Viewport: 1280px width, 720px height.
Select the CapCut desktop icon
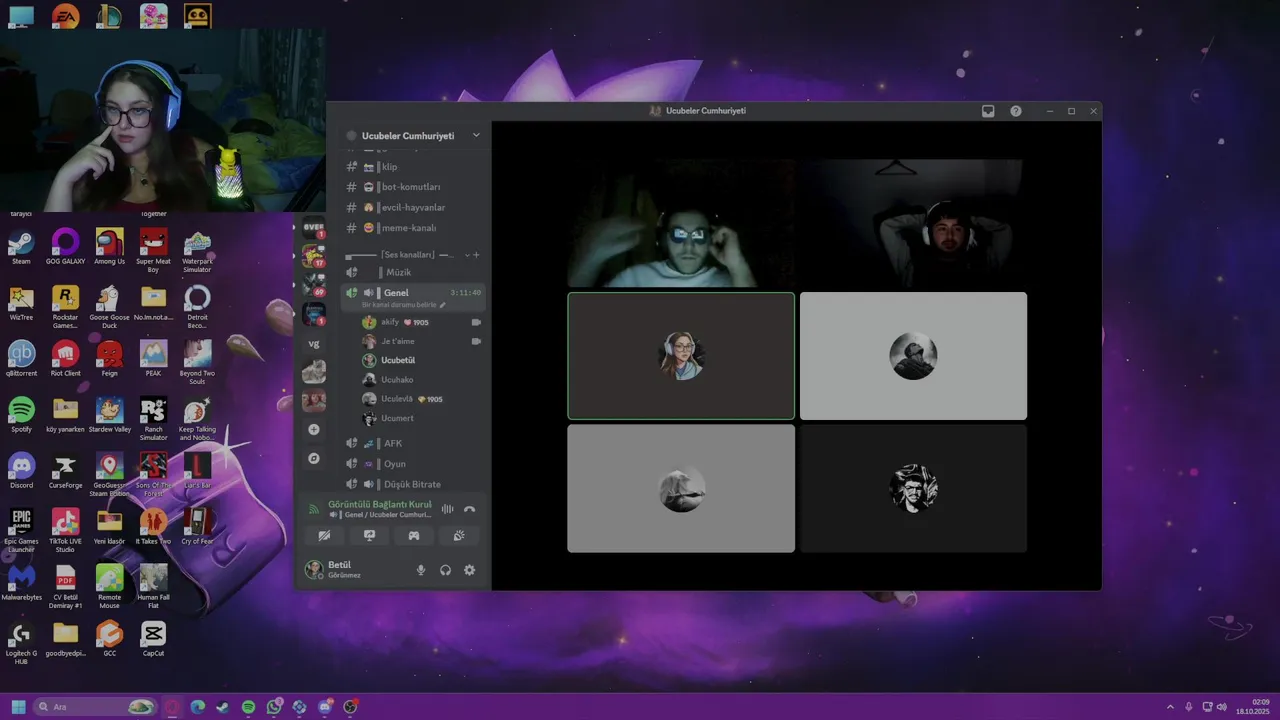pyautogui.click(x=153, y=639)
